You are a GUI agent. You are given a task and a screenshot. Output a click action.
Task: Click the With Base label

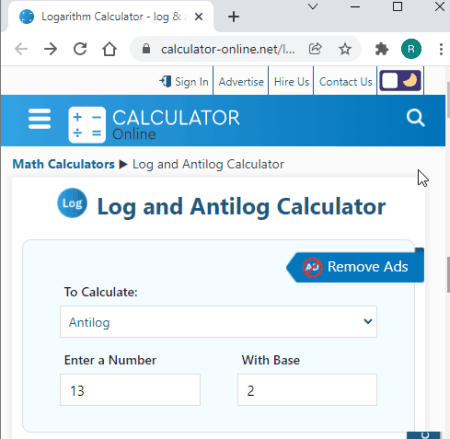(x=271, y=360)
